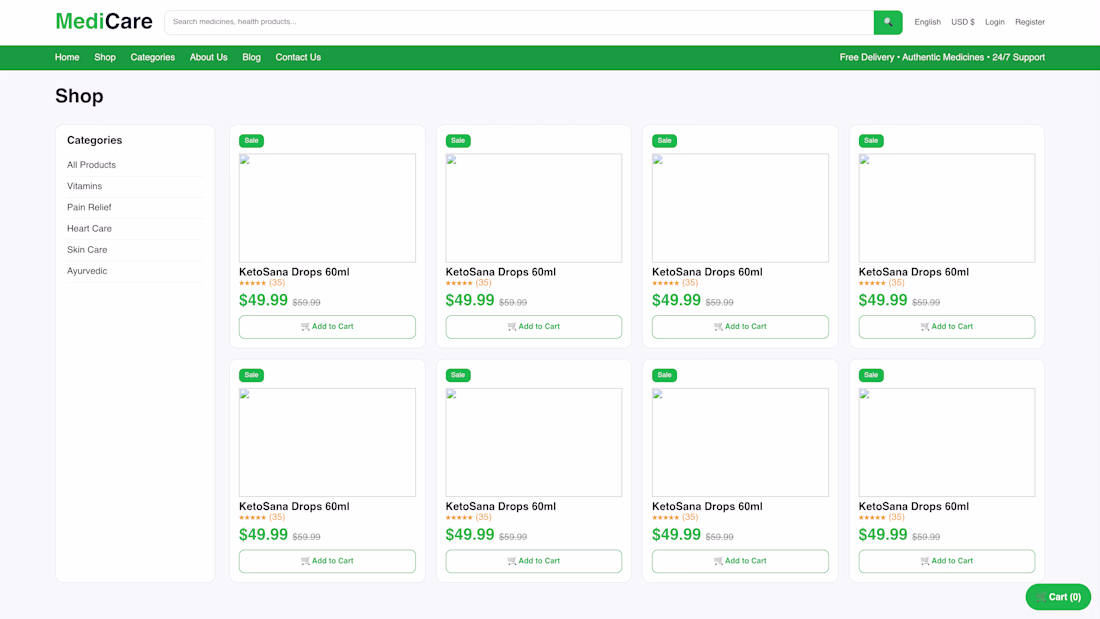Open Categories in the navigation bar
This screenshot has width=1100, height=619.
152,58
